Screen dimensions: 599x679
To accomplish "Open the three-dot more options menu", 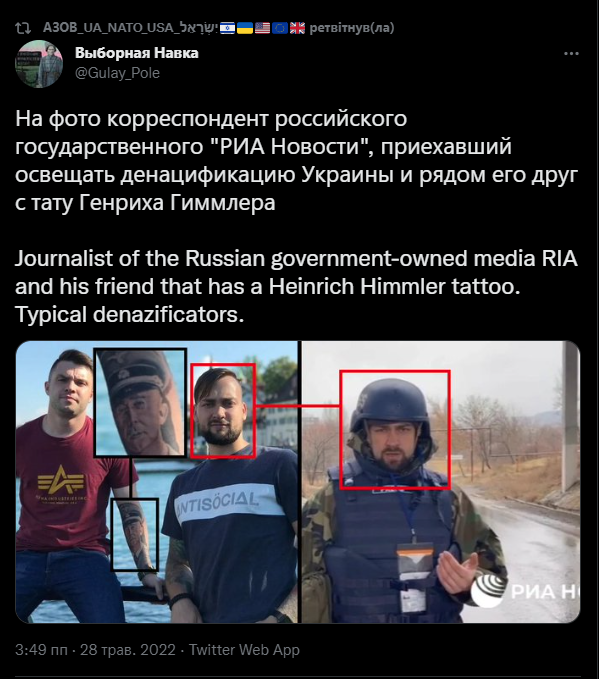I will (571, 54).
